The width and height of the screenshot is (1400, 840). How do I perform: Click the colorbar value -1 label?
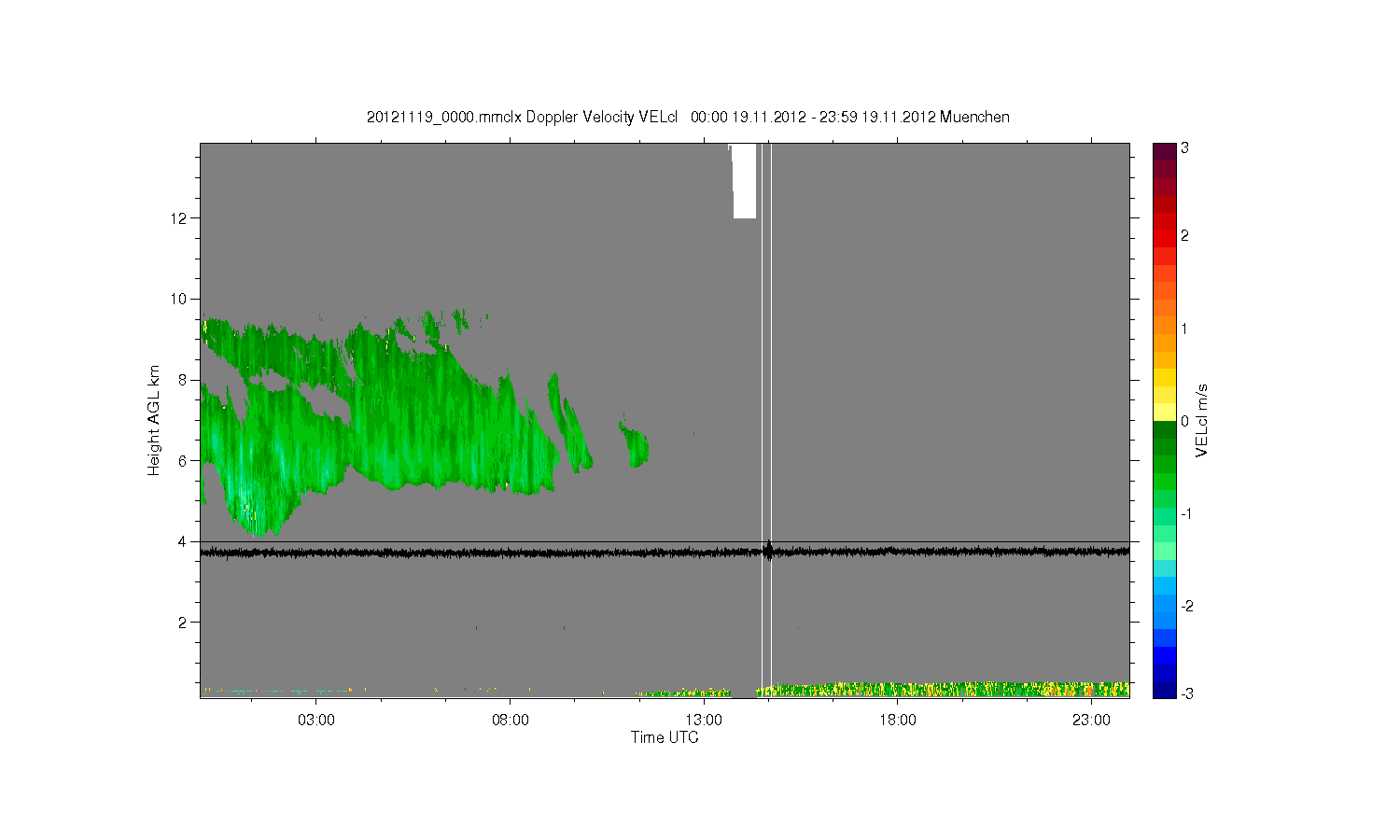(1186, 514)
